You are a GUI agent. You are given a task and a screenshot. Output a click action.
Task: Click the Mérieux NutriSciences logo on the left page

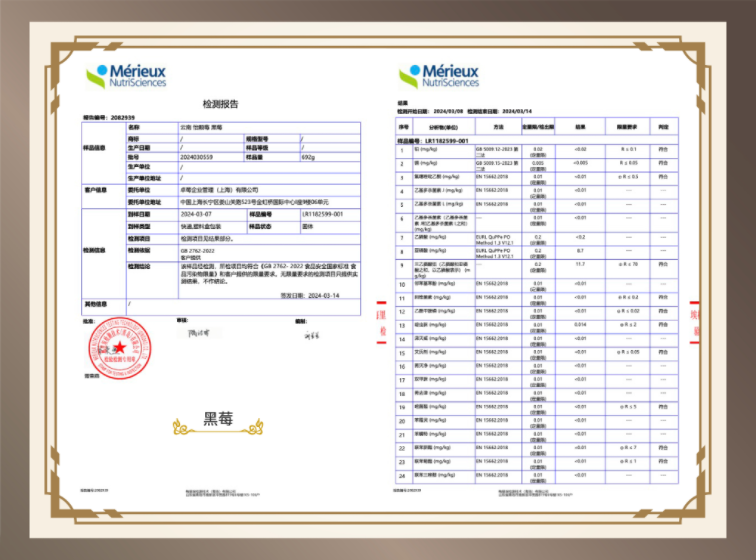tap(126, 77)
